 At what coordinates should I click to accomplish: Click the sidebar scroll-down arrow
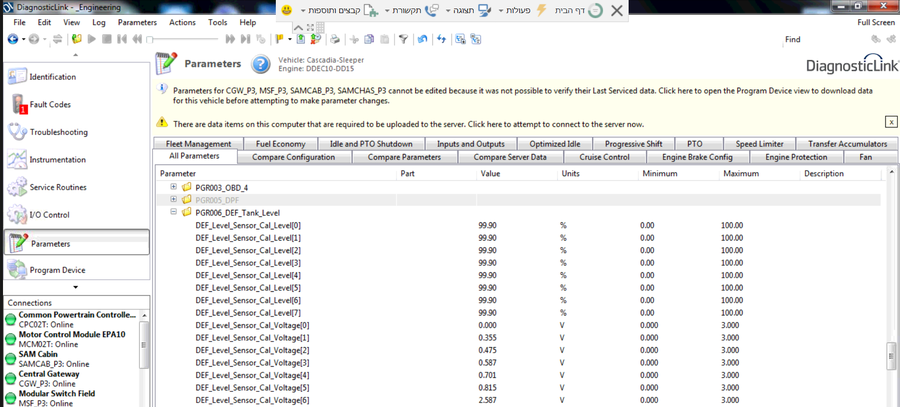(x=76, y=287)
